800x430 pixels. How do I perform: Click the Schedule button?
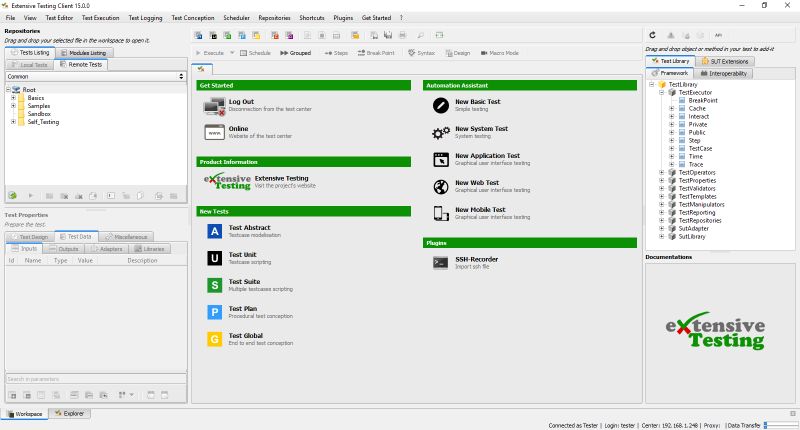tap(255, 53)
